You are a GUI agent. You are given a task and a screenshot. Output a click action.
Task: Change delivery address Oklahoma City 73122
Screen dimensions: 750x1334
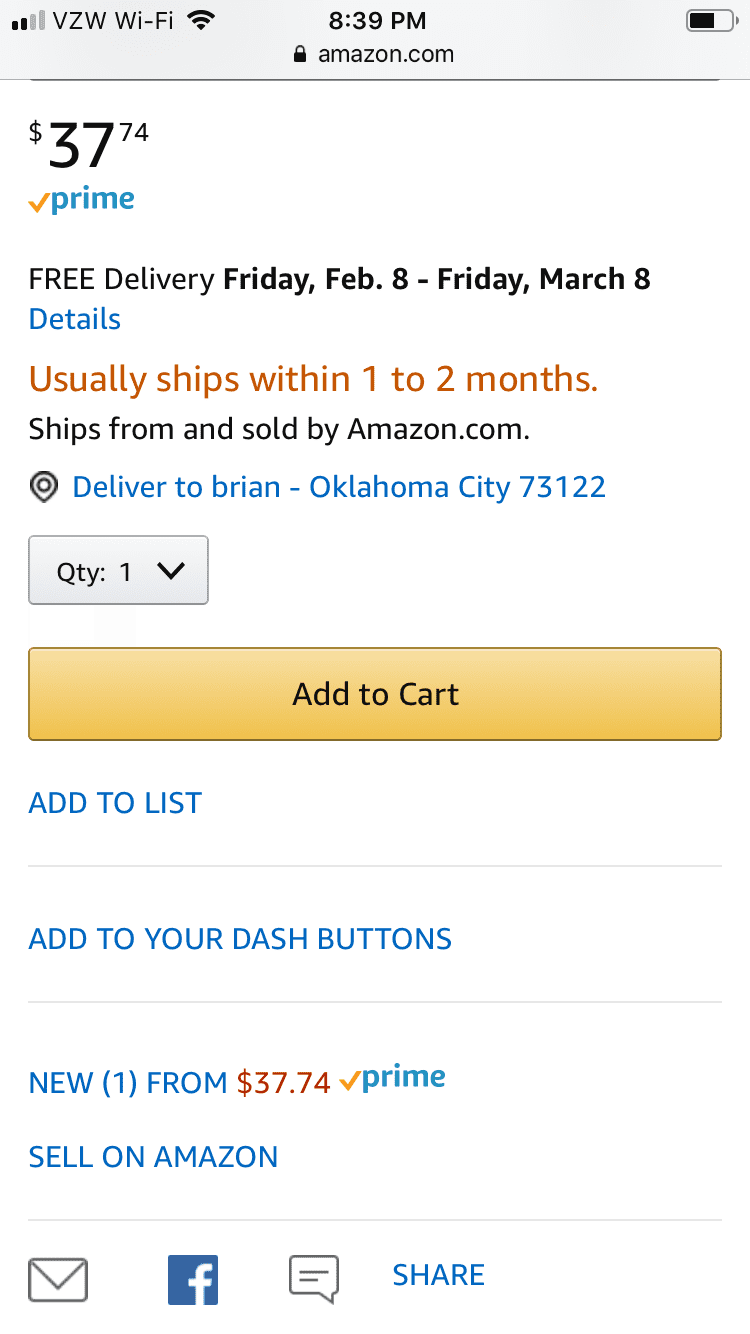pos(339,487)
